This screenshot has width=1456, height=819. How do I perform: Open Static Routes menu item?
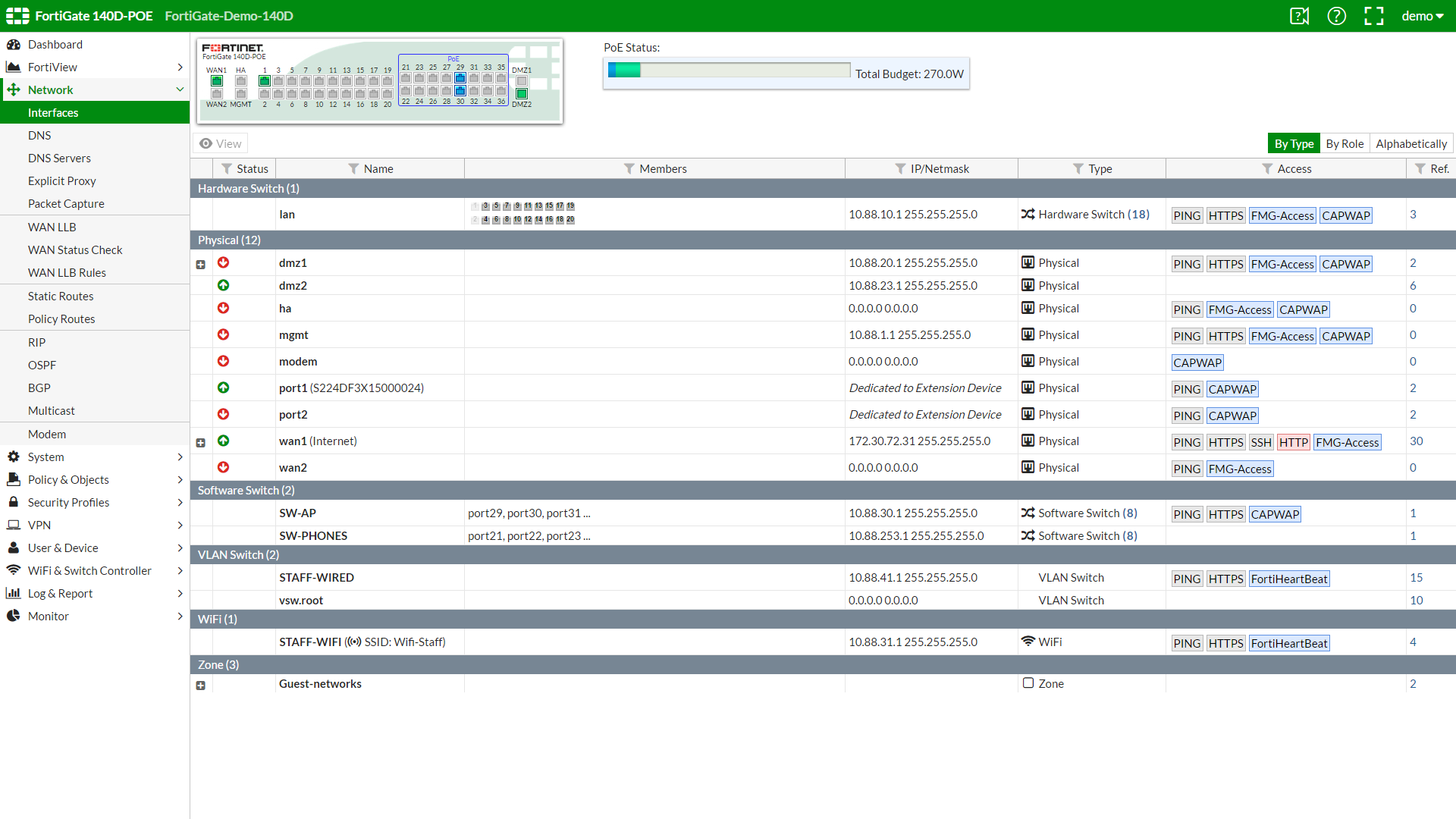(61, 296)
